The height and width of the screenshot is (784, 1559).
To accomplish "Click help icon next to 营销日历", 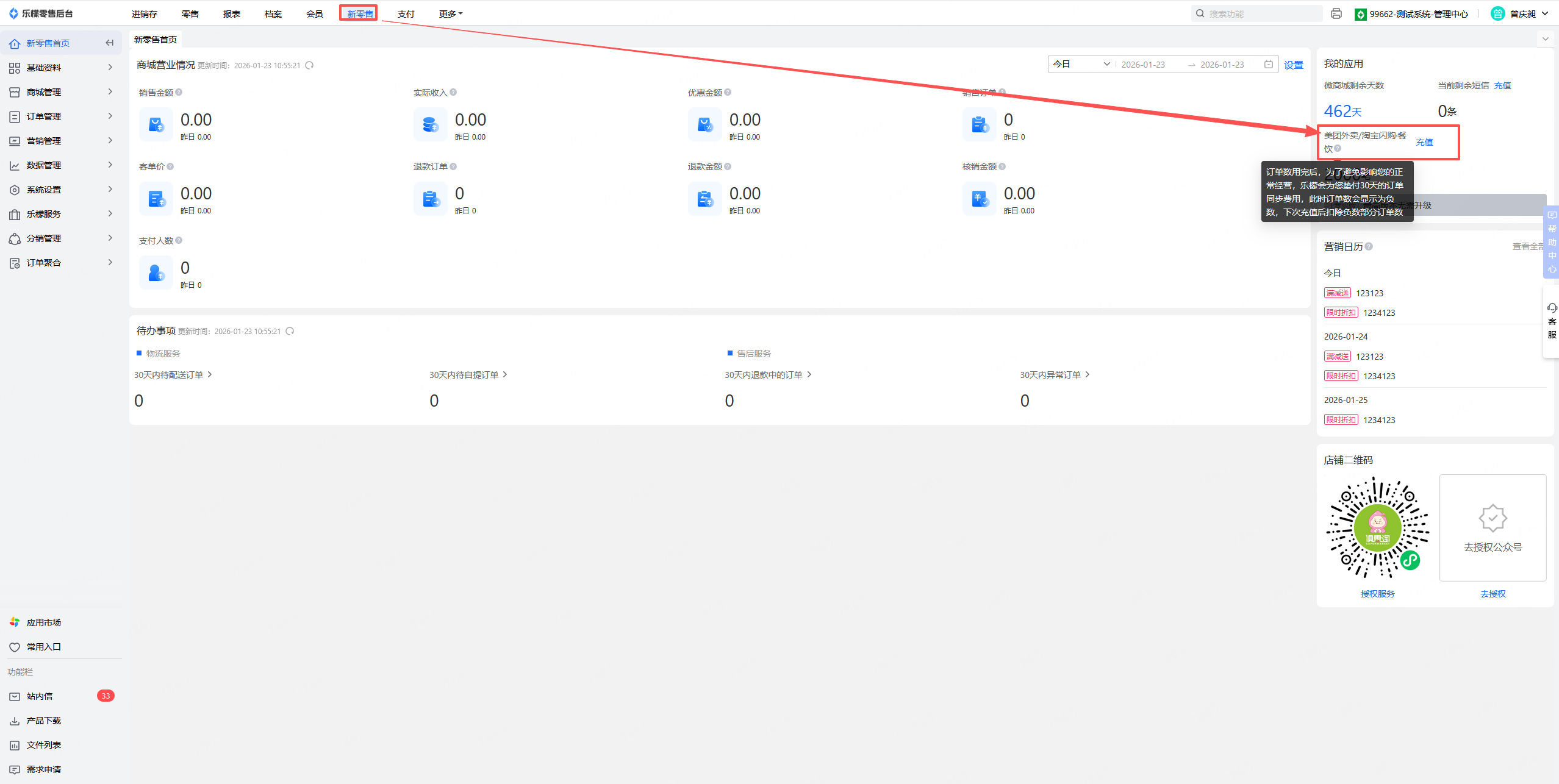I will [1369, 246].
